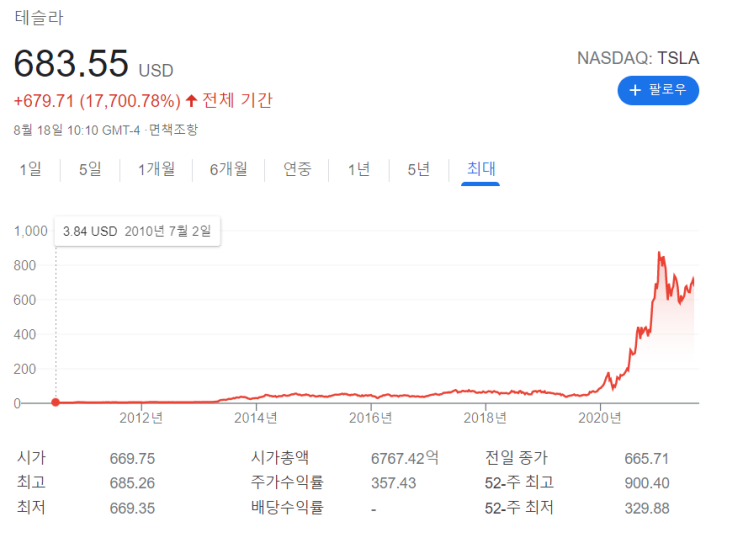
Task: Click the 시가총액 label
Action: [x=280, y=457]
